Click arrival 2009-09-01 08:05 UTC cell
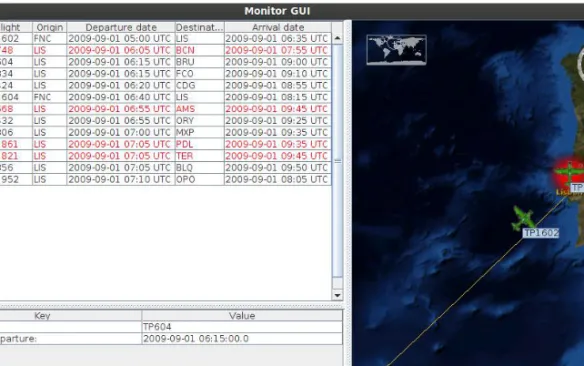Screen dimensions: 584x366 click(278, 179)
